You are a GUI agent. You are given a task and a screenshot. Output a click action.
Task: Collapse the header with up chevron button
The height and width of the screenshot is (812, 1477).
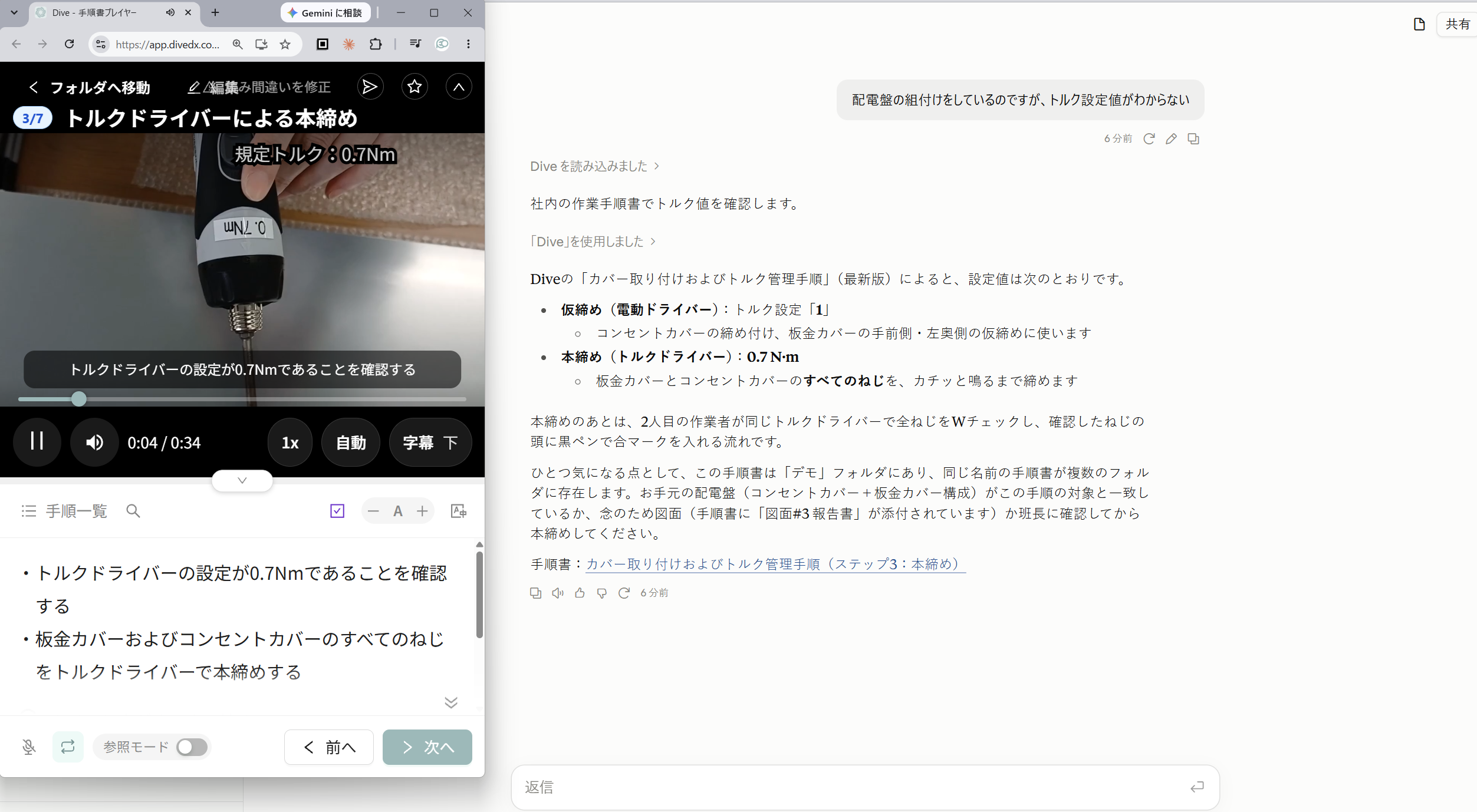click(459, 87)
